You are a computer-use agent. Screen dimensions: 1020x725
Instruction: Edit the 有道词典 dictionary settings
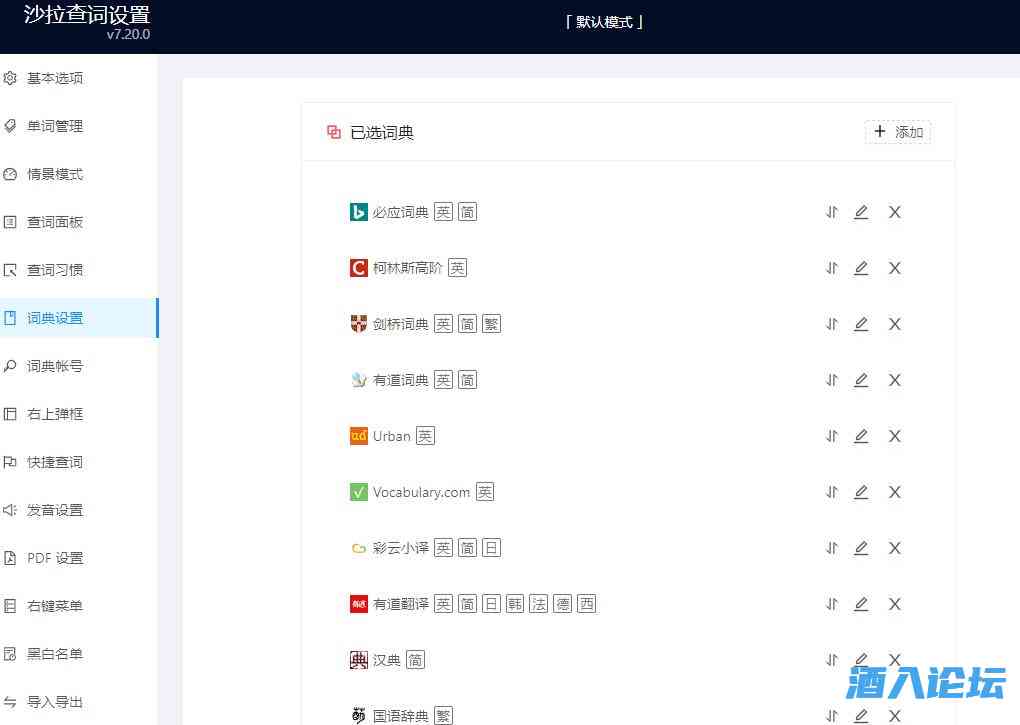[861, 380]
